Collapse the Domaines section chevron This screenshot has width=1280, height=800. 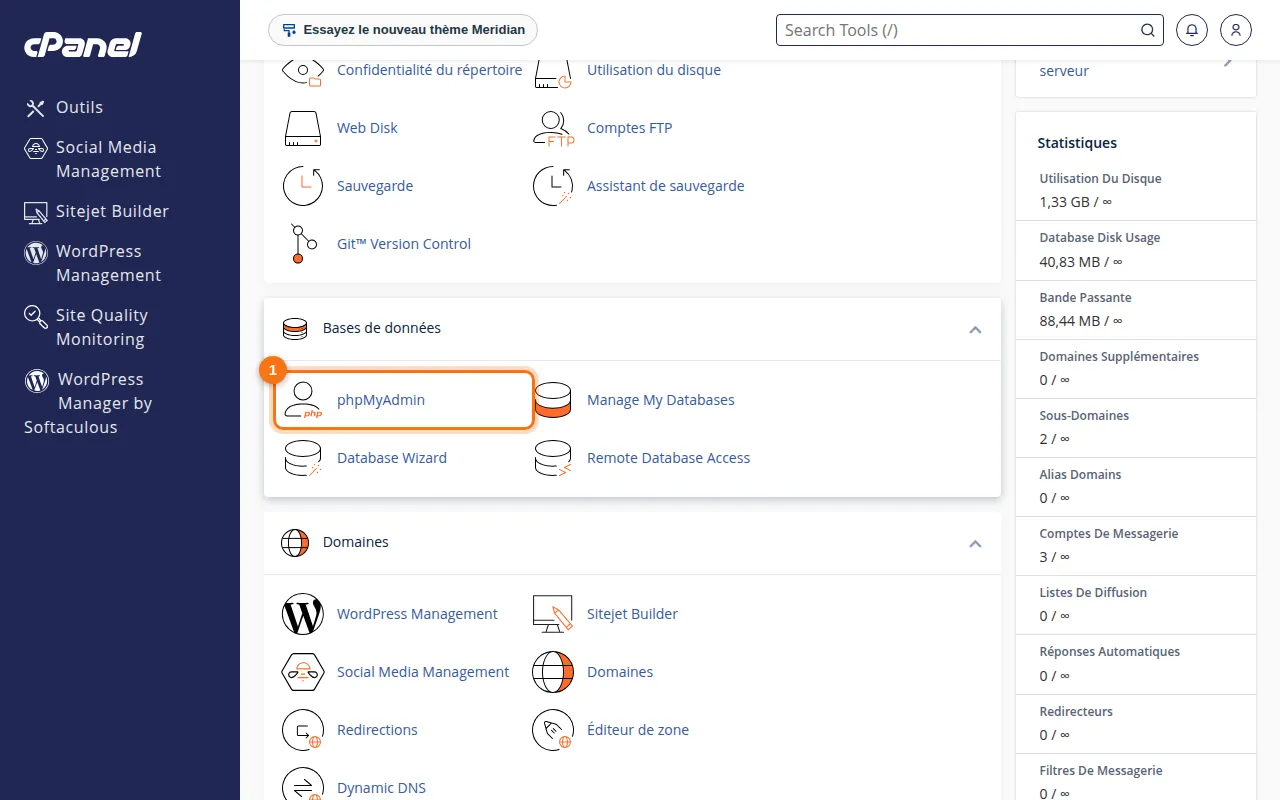click(976, 543)
